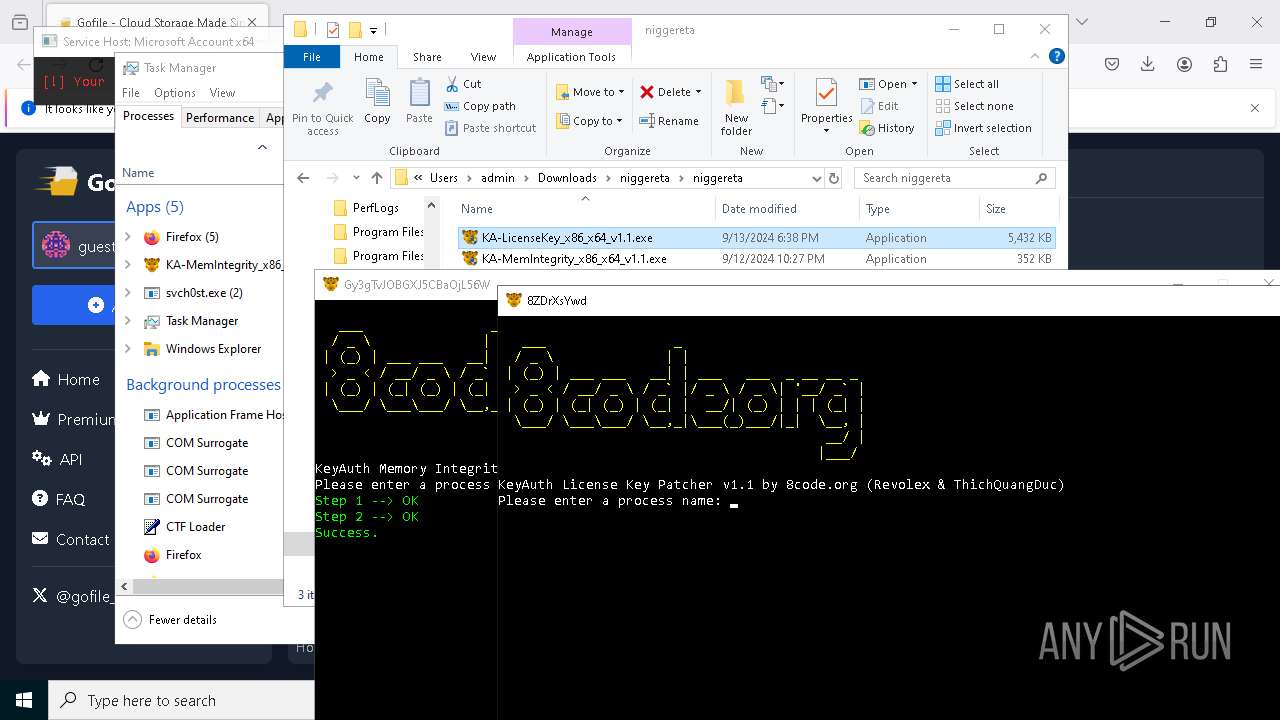Select PerfLogs folder in navigation pane
1280x720 pixels.
pos(375,208)
